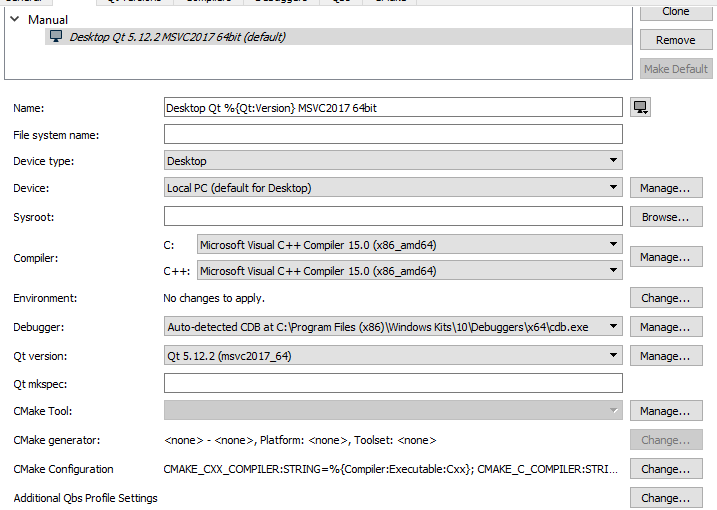Viewport: 717px width, 510px height.
Task: Click Change for Additional Qbs Profile Settings
Action: pyautogui.click(x=666, y=498)
